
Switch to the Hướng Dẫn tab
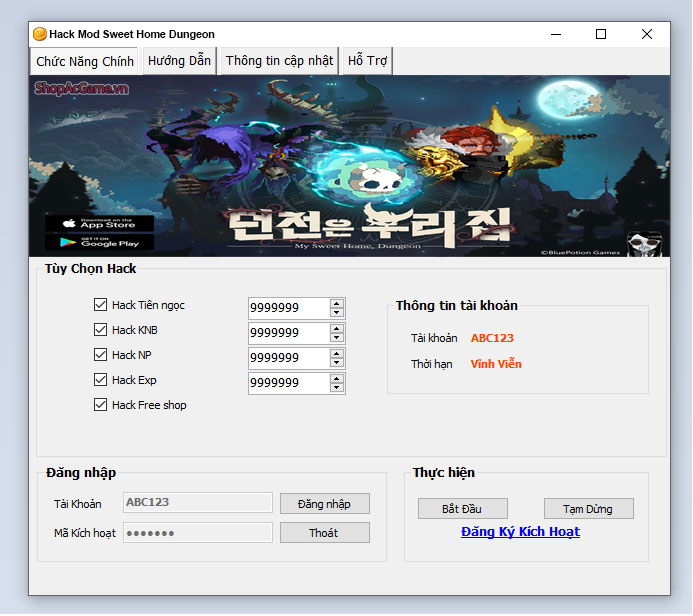click(179, 61)
